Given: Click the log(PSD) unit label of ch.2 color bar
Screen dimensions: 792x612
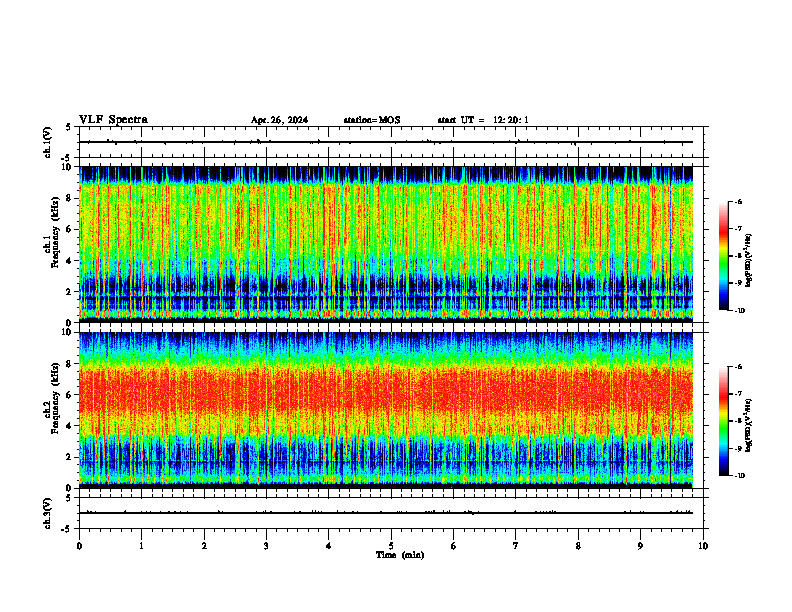Looking at the screenshot, I should point(749,425).
